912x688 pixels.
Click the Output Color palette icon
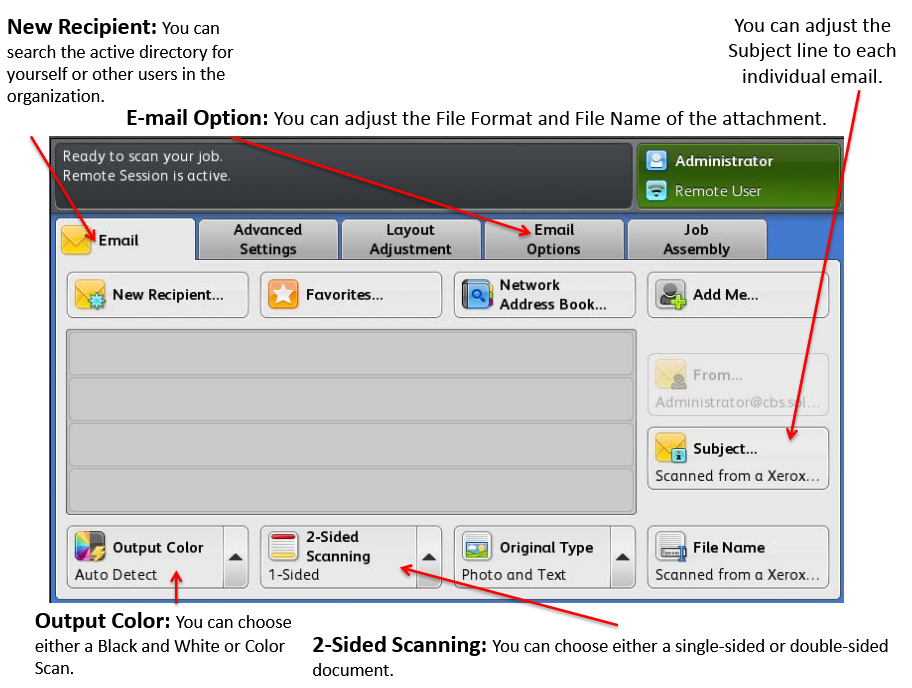click(x=91, y=547)
